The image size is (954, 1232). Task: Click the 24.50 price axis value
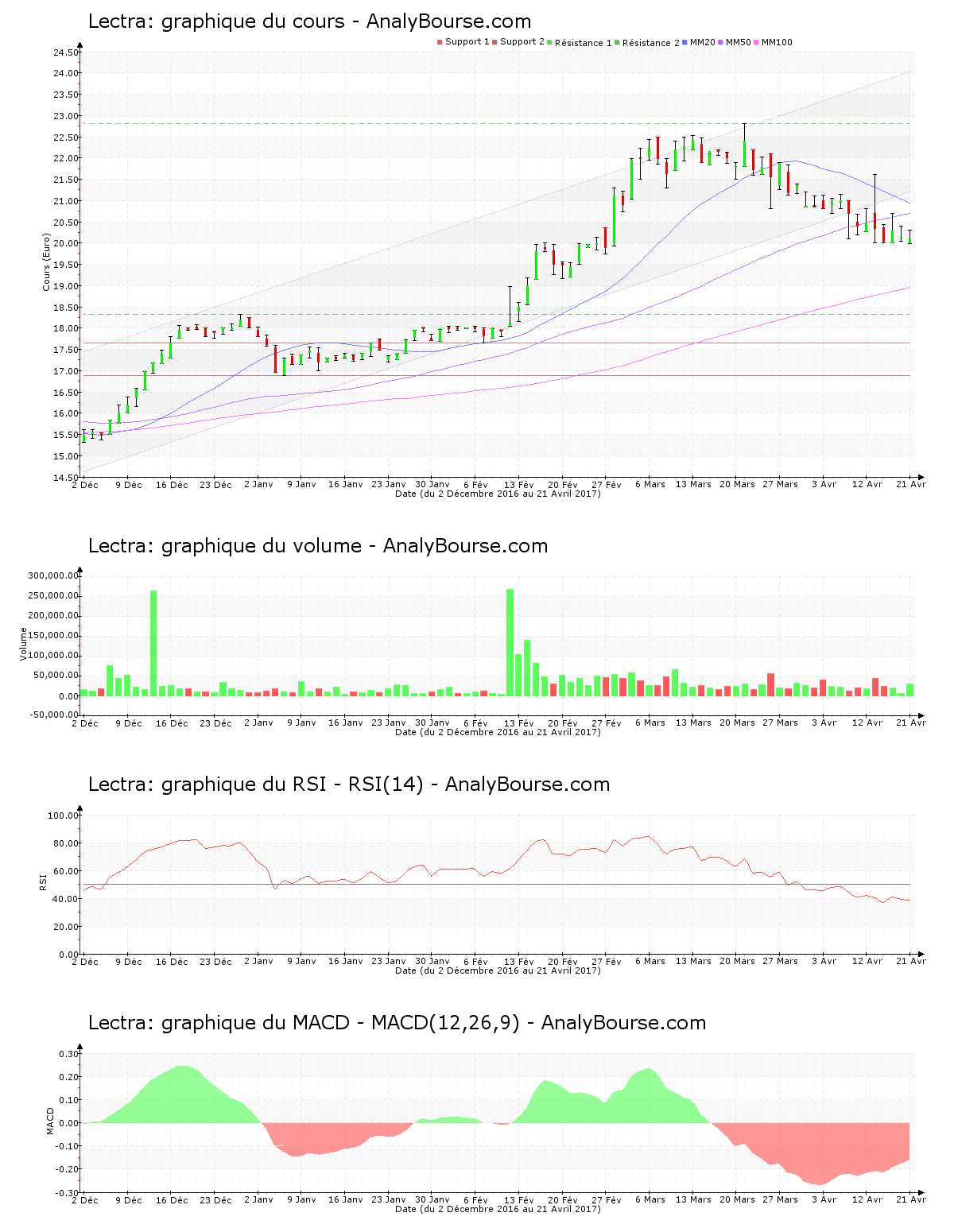click(65, 52)
